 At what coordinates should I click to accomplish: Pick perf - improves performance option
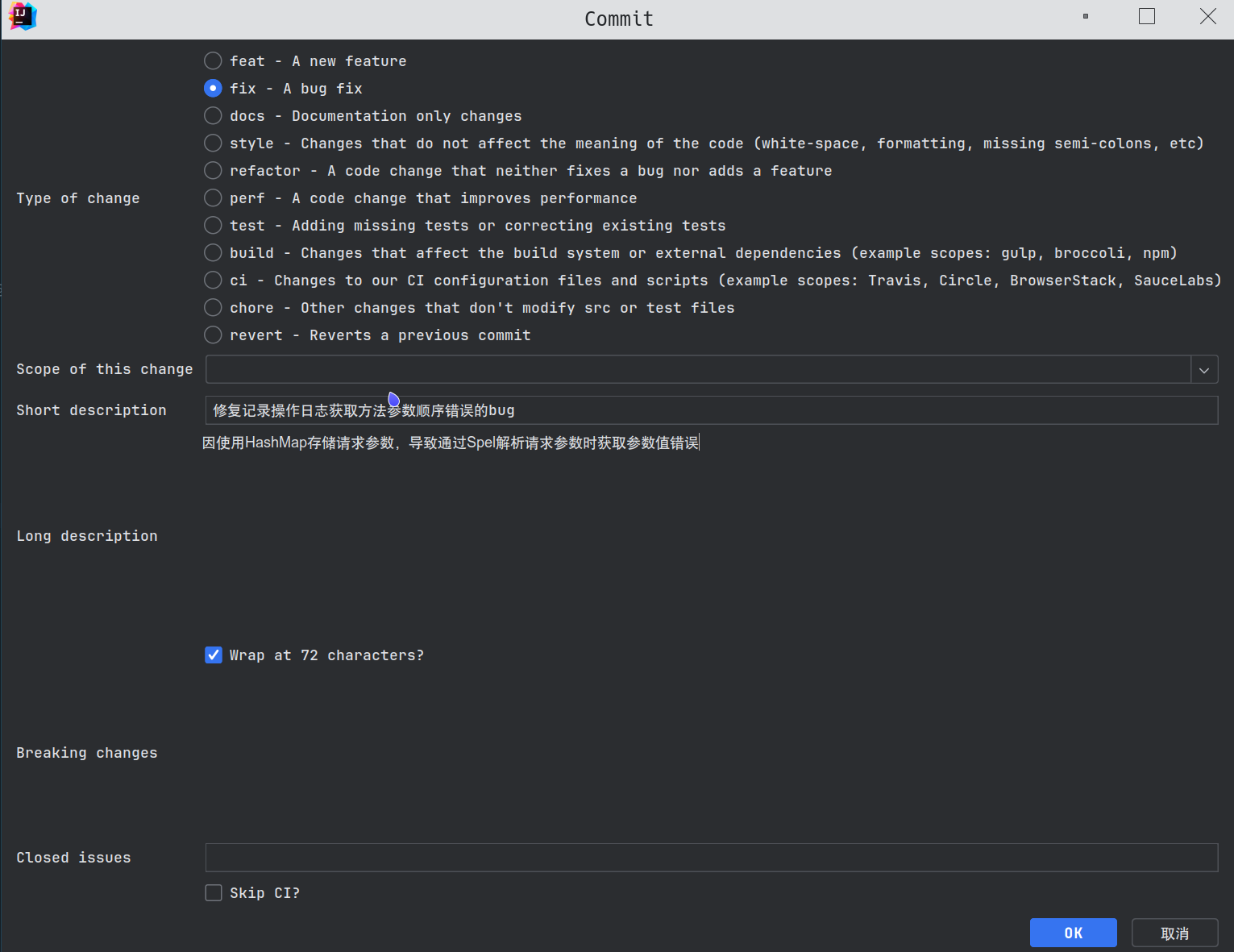coord(213,198)
